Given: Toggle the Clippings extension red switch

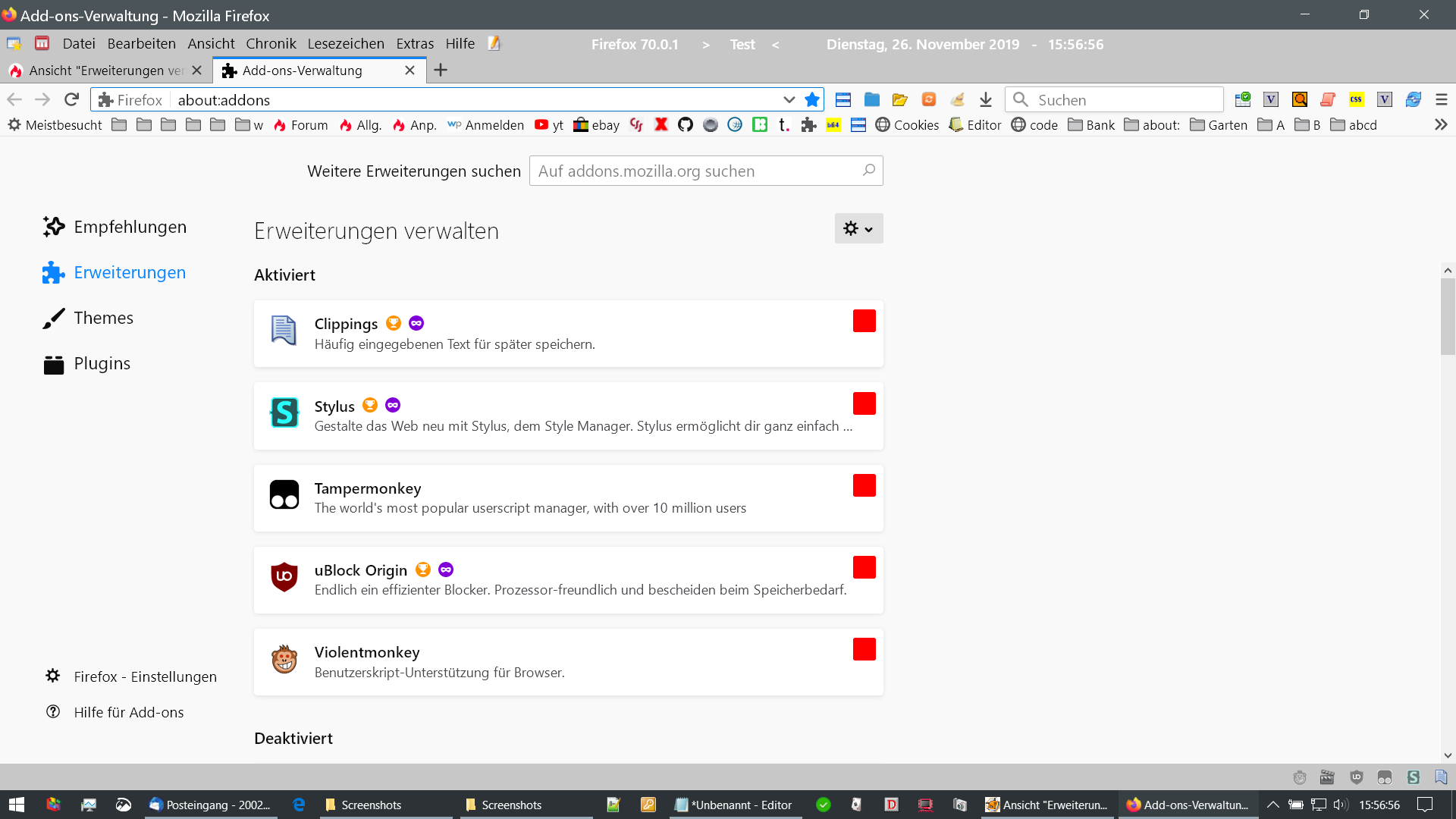Looking at the screenshot, I should (864, 321).
